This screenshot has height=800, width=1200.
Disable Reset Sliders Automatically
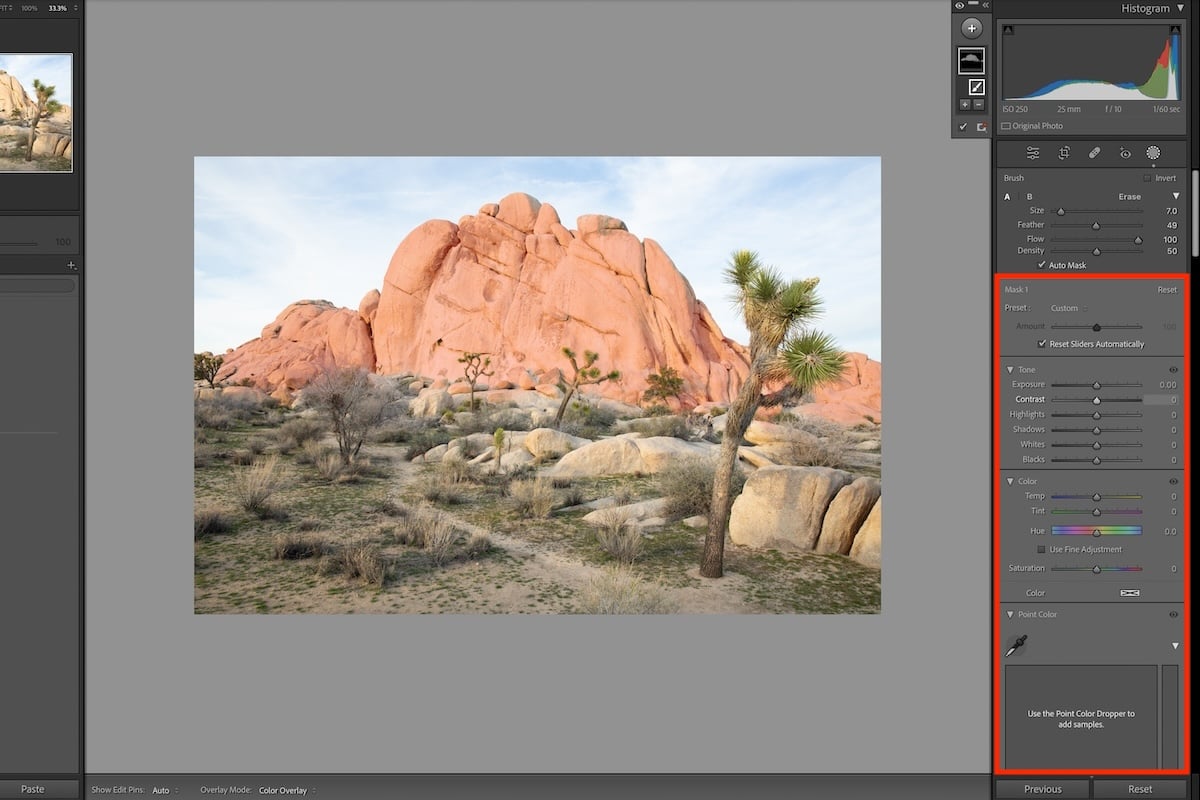coord(1041,343)
